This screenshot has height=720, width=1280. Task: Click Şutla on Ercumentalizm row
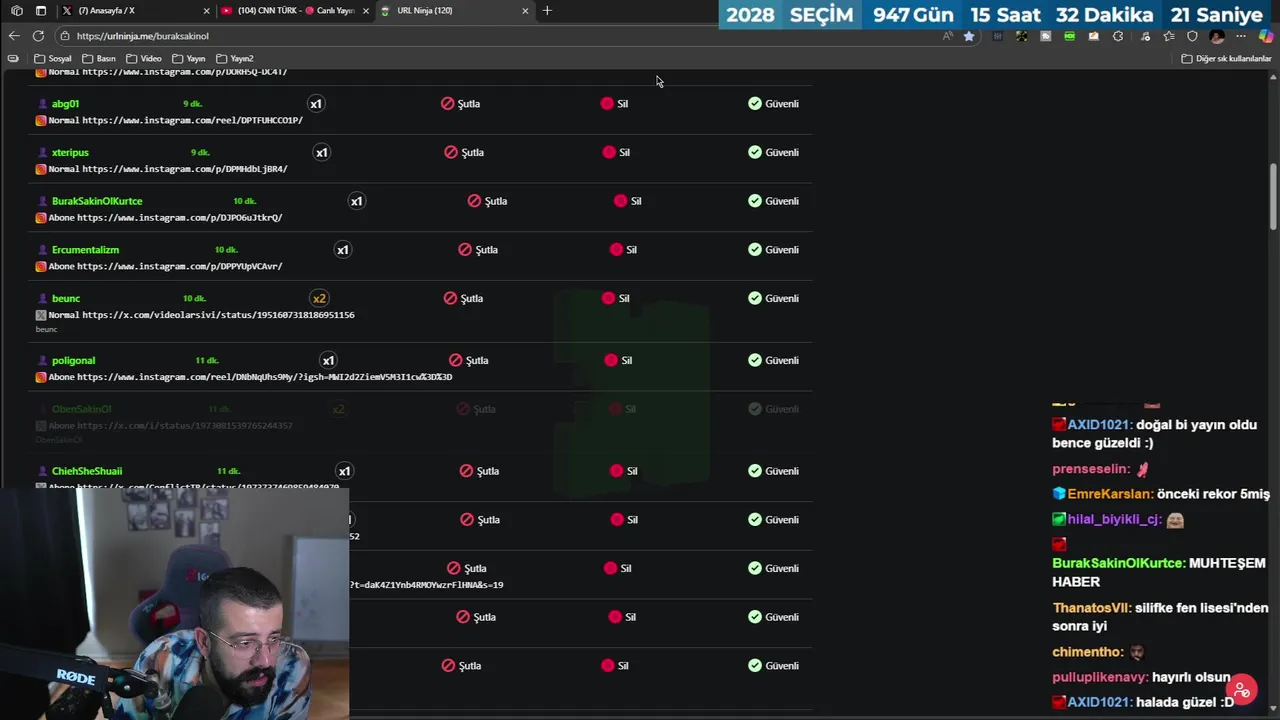click(x=478, y=250)
